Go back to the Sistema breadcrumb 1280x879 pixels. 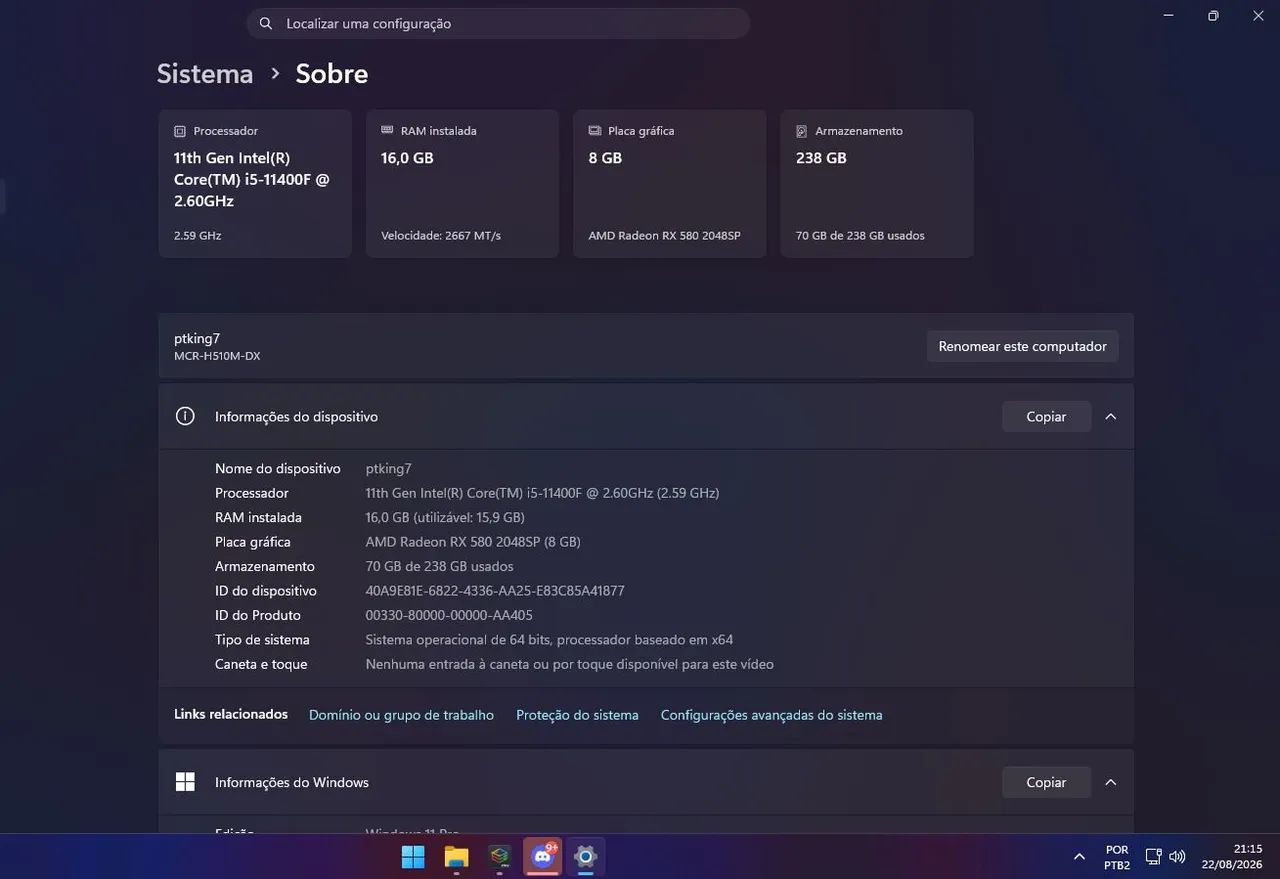pos(205,74)
